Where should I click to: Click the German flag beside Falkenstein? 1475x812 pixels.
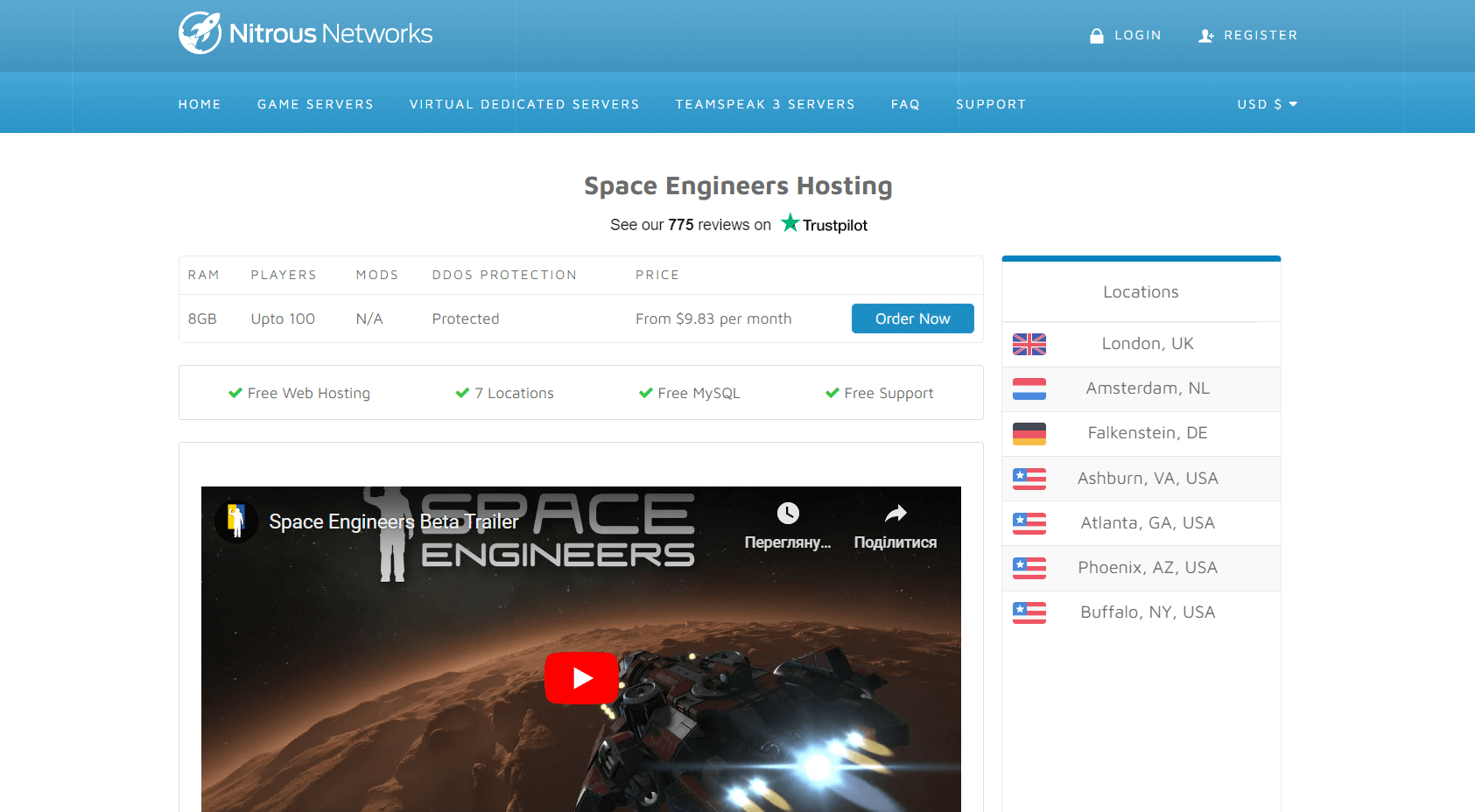pos(1029,433)
